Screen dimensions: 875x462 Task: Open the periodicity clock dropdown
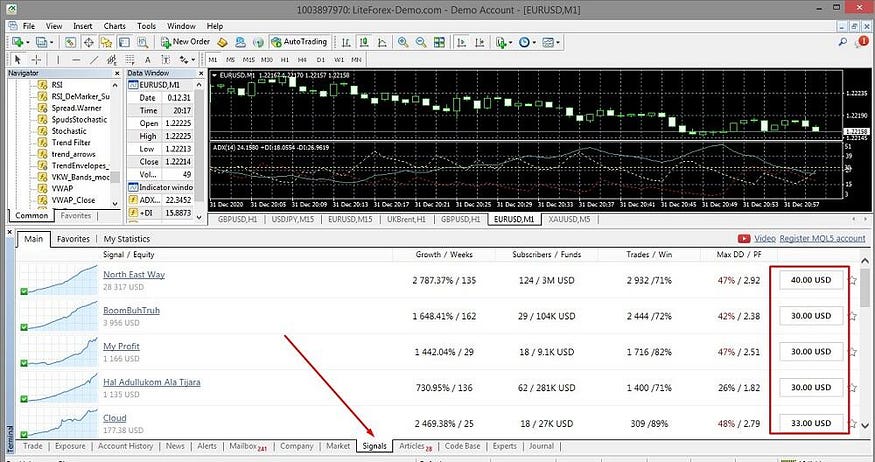coord(533,42)
